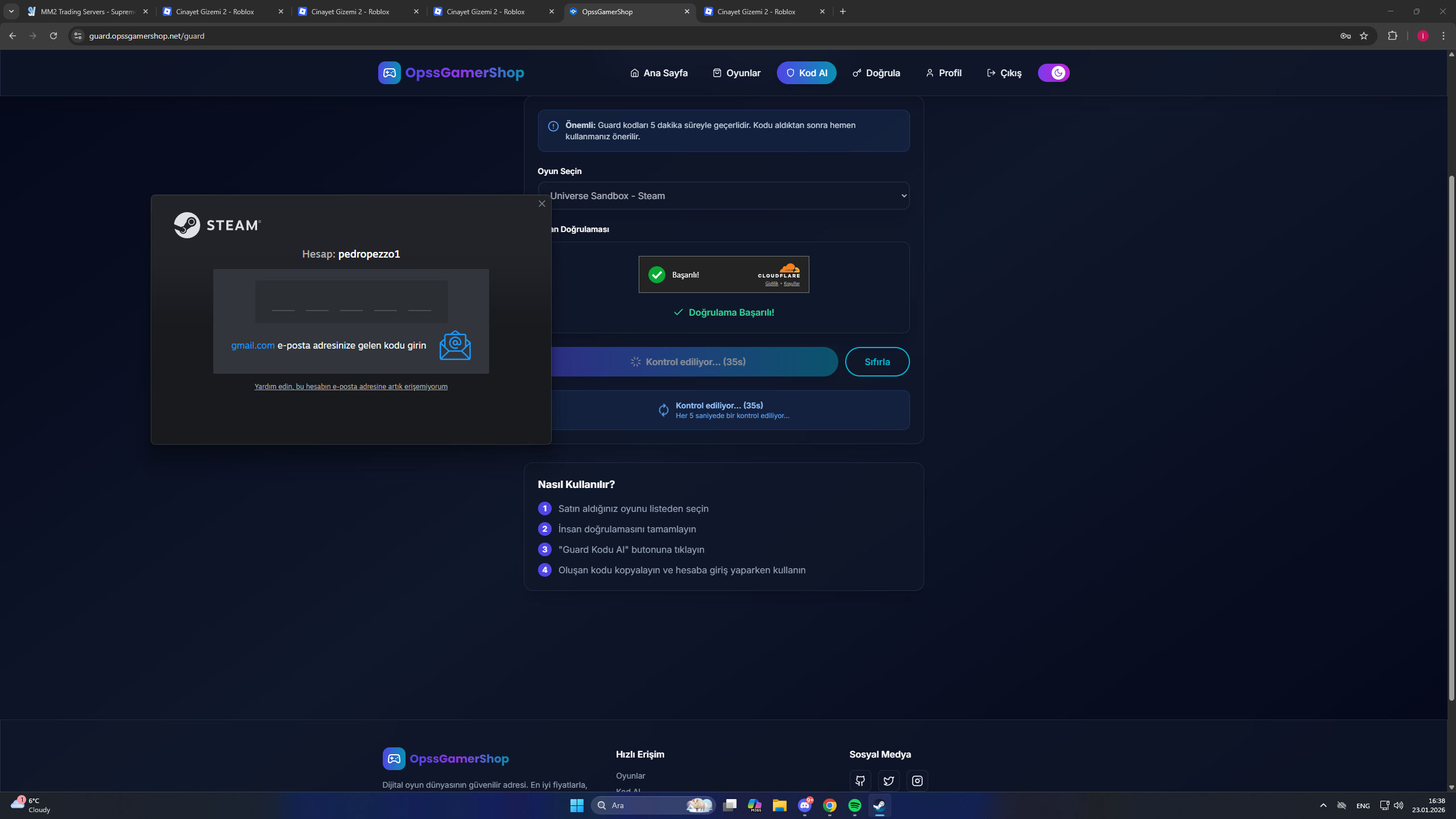Open the Chrome profile avatar
The image size is (1456, 819).
[1423, 36]
